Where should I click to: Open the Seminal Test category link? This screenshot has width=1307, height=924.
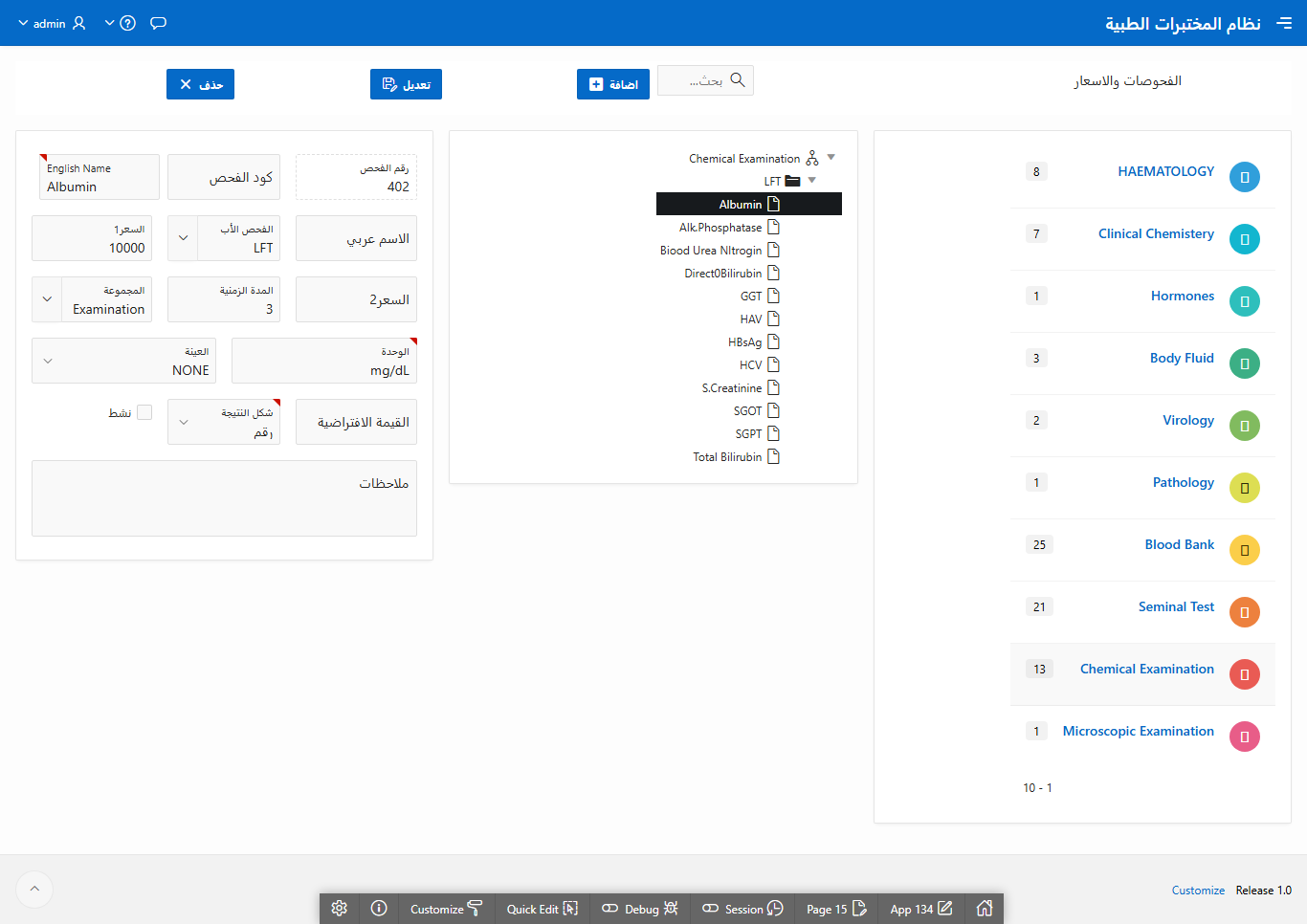[x=1176, y=606]
